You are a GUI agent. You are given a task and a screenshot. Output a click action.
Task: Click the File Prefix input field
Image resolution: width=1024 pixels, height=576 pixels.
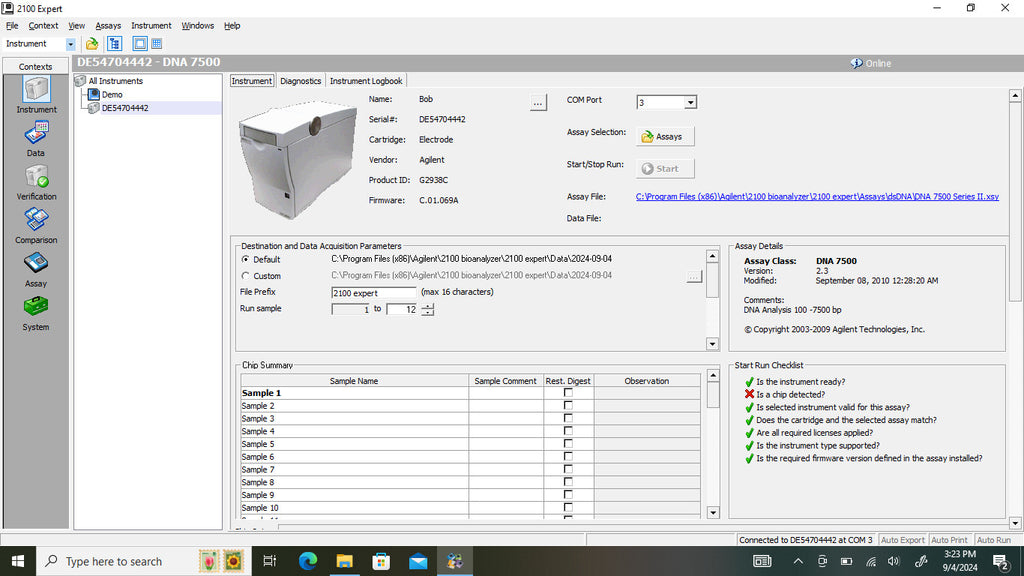pos(373,293)
